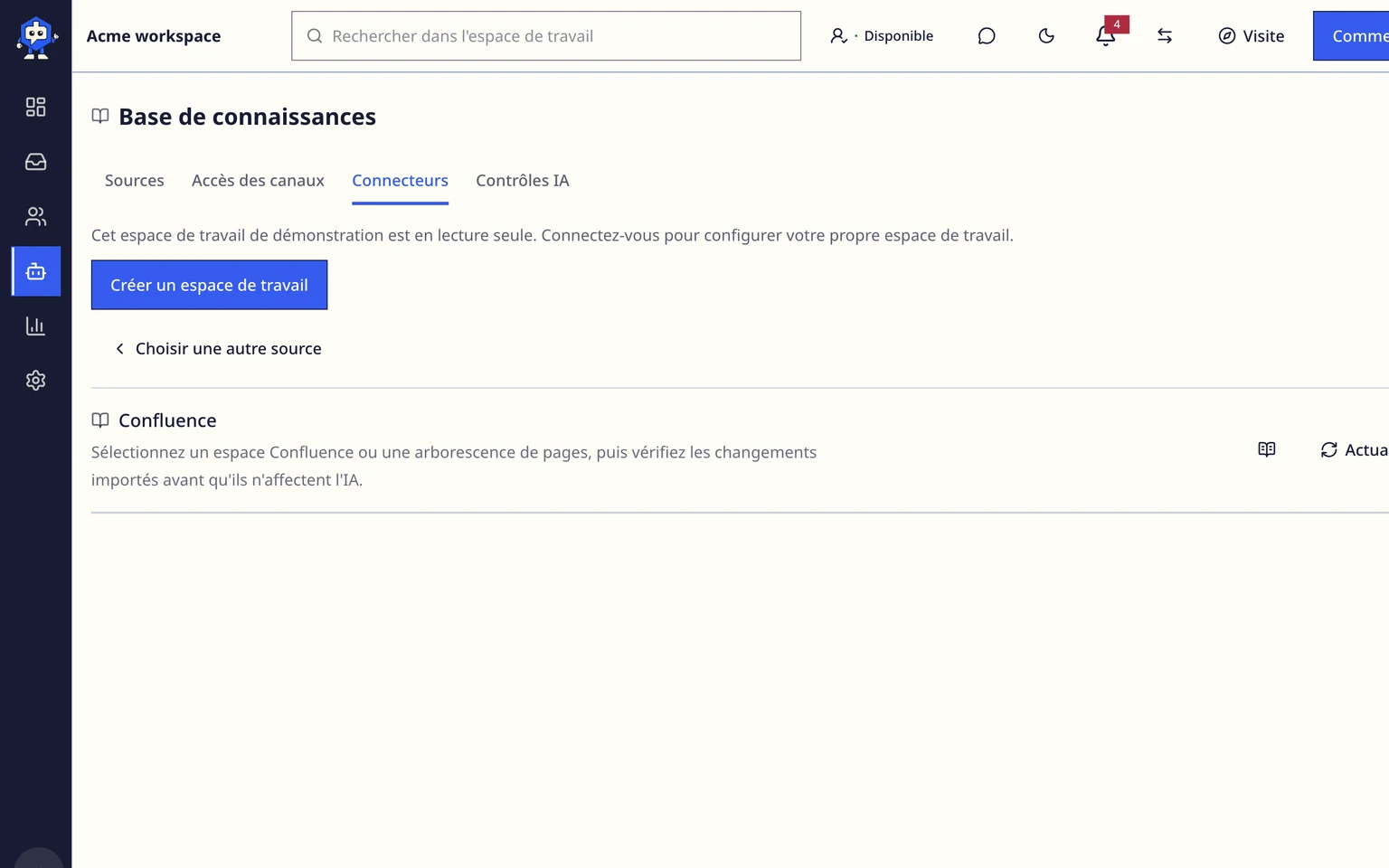Click the Base de connaissances heading
This screenshot has height=868, width=1389.
tap(247, 117)
